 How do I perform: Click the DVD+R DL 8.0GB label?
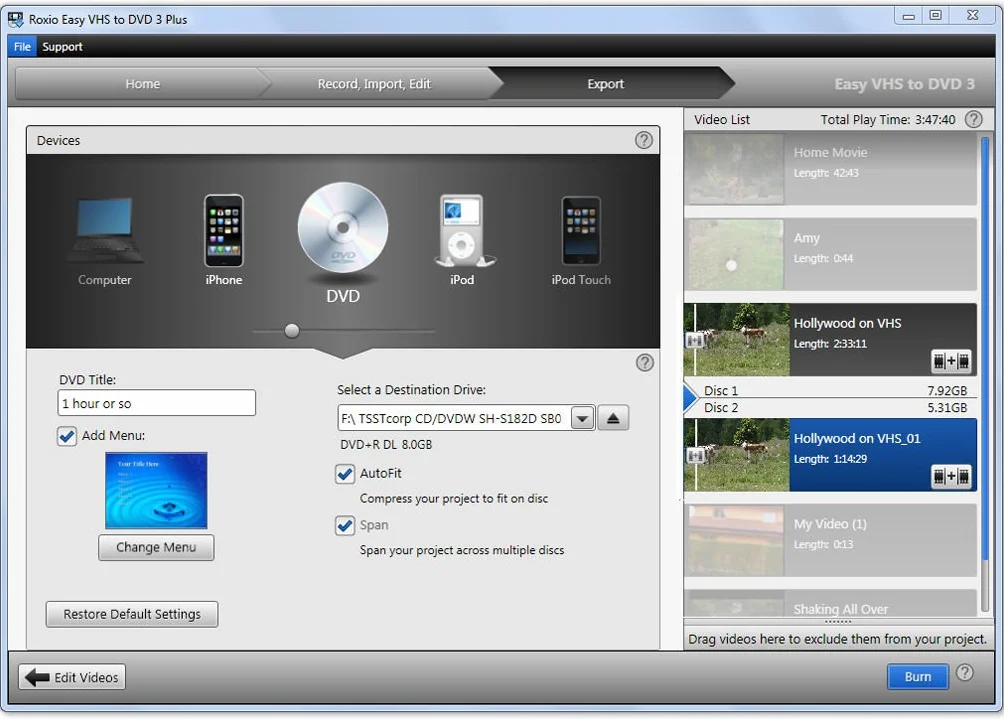tap(386, 444)
